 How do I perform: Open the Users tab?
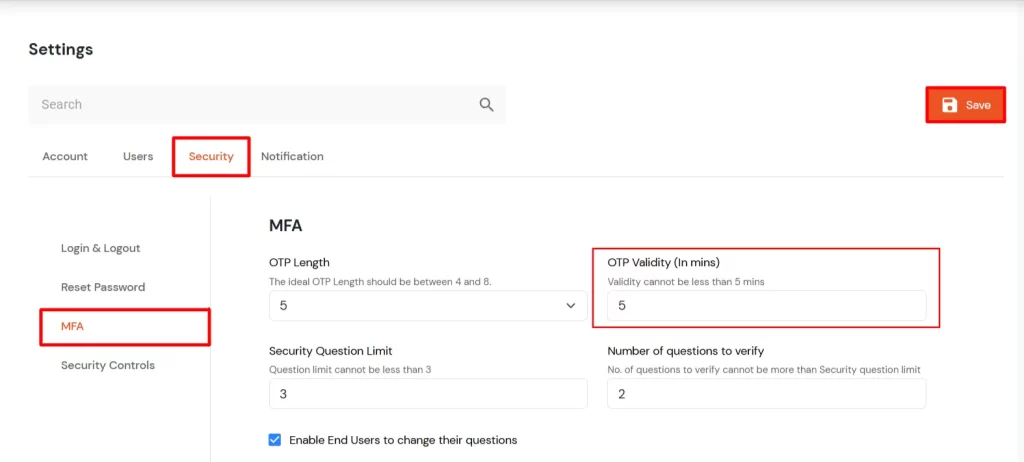[x=138, y=156]
